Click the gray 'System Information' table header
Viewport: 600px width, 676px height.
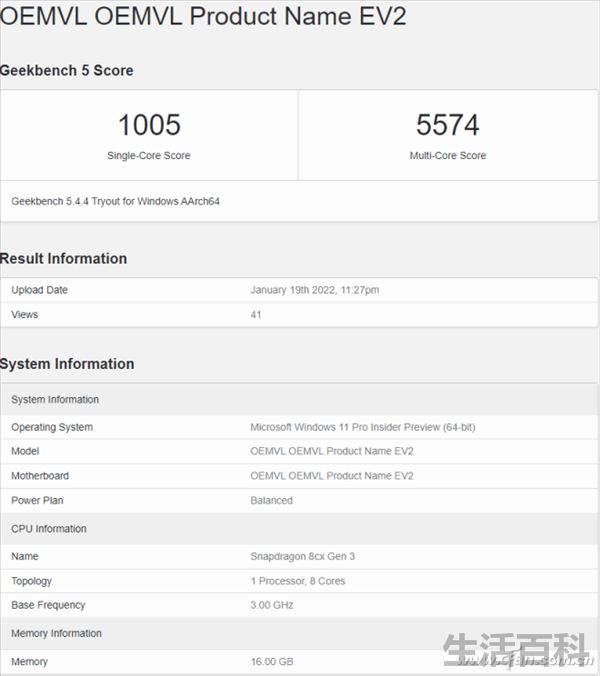click(55, 400)
